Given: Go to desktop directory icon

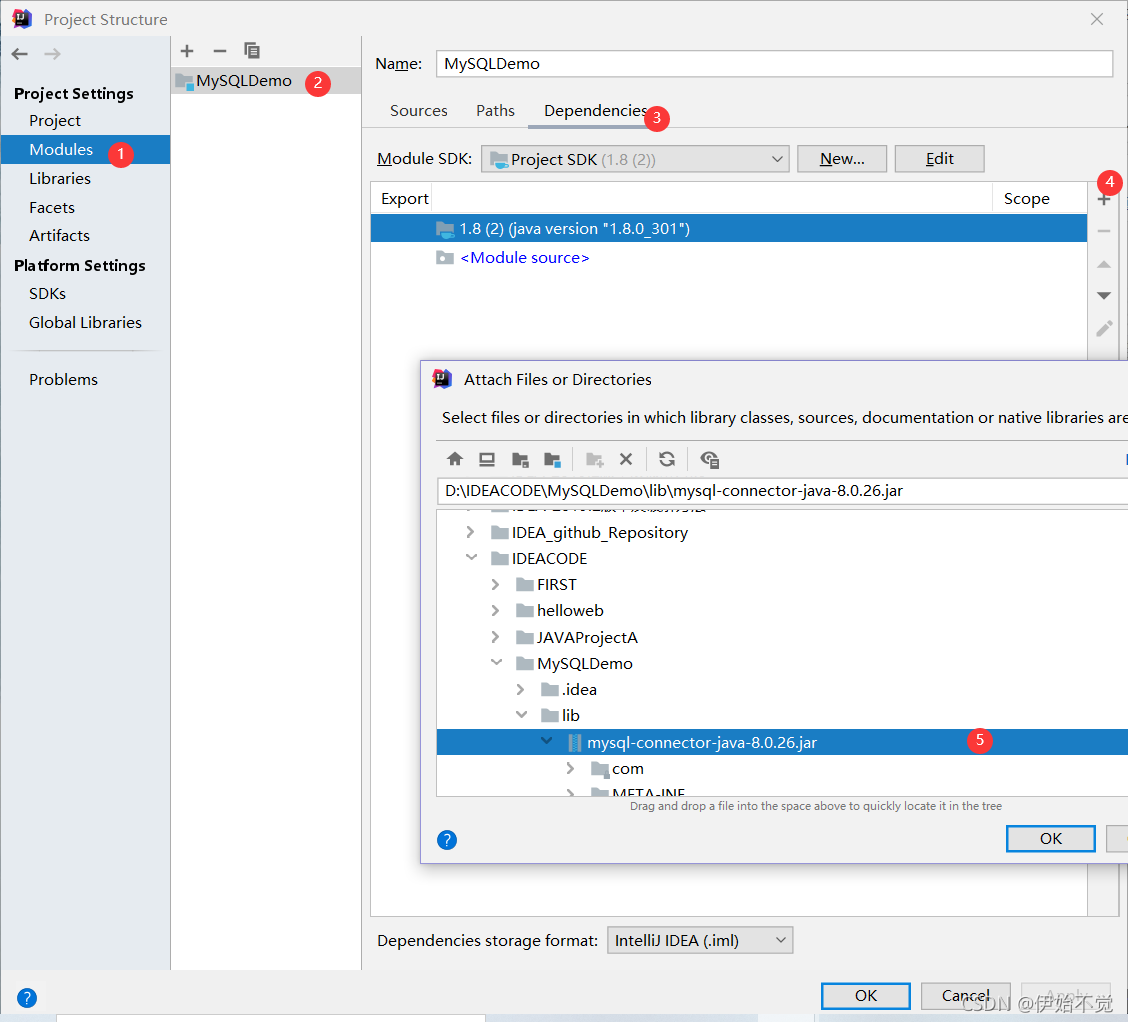Looking at the screenshot, I should 487,459.
